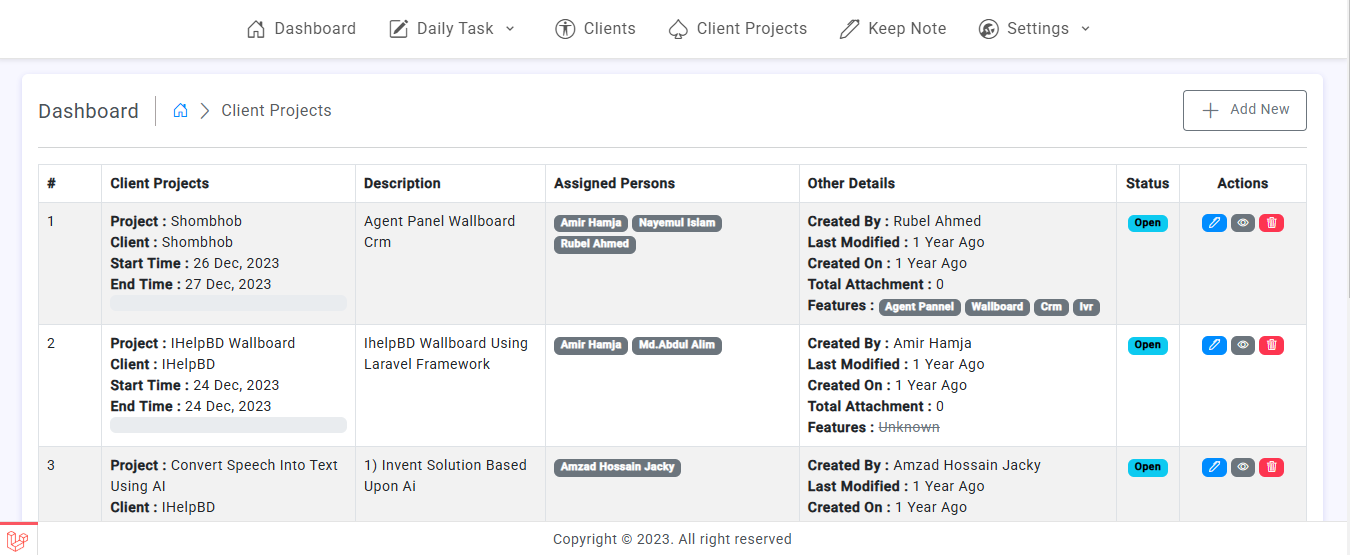Image resolution: width=1350 pixels, height=555 pixels.
Task: Click the Shombhob project progress bar
Action: (x=228, y=303)
